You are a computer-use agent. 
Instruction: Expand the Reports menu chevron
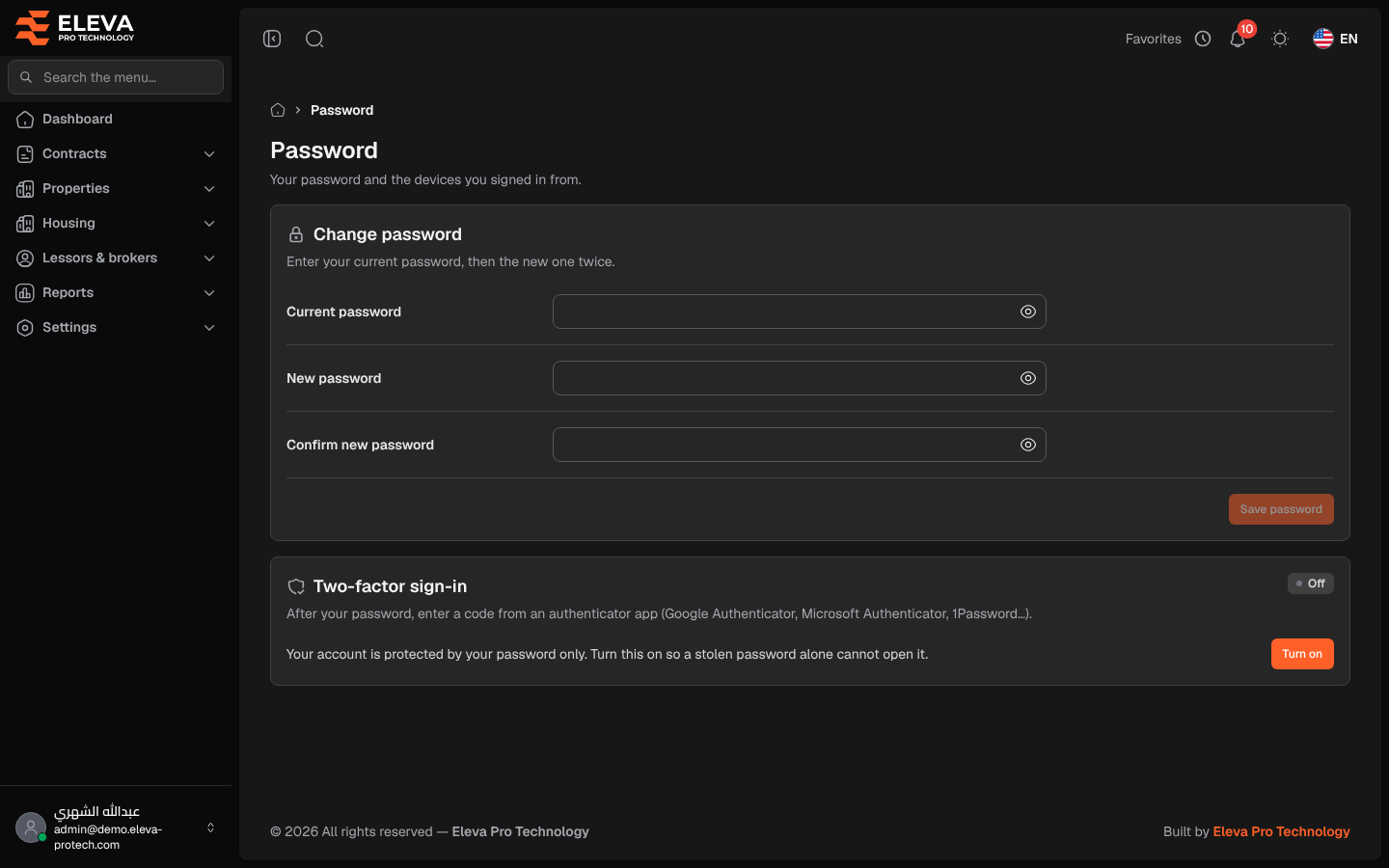pos(209,293)
